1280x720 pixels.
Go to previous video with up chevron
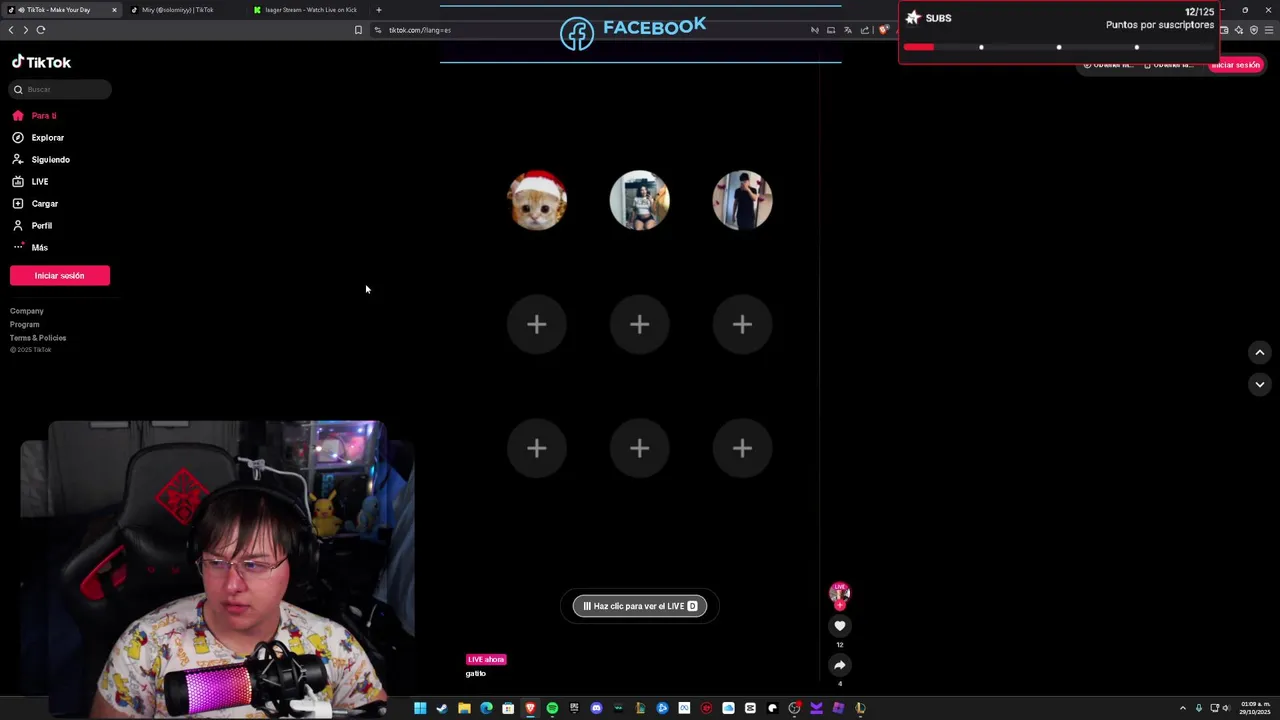1260,352
